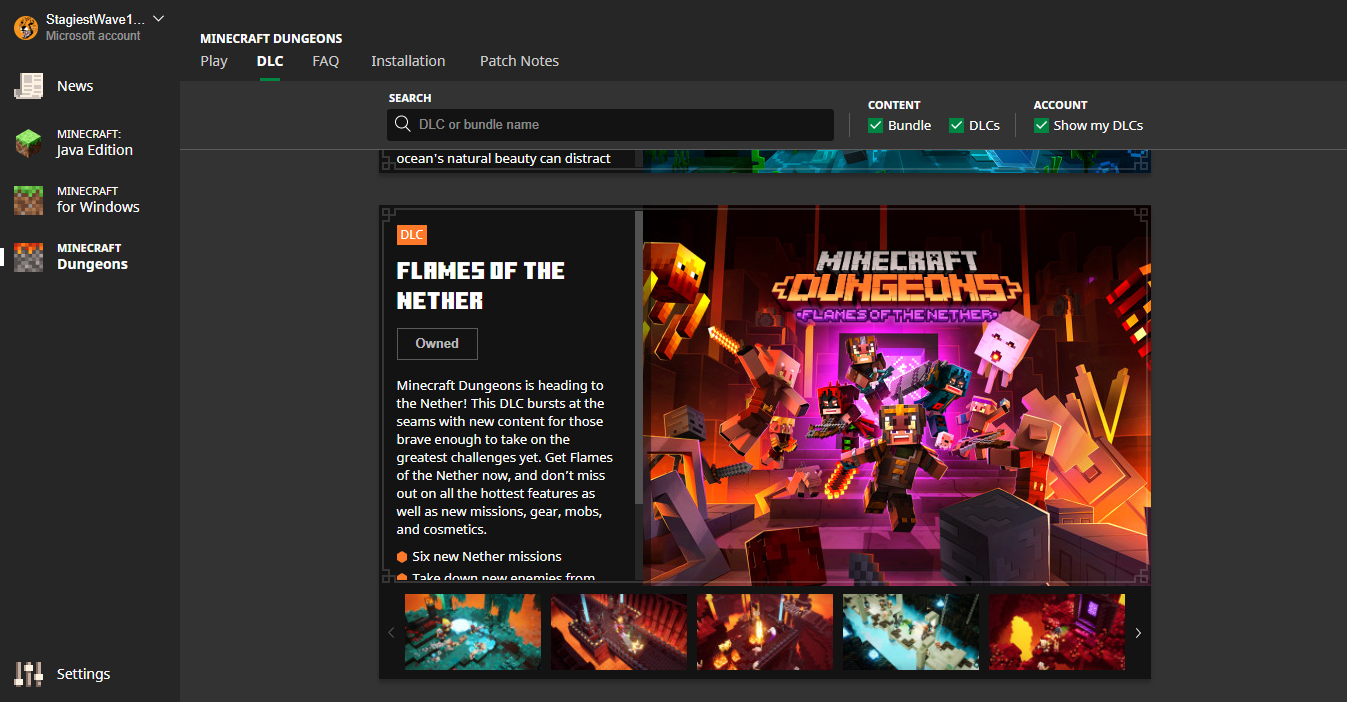Click the Six new Nether missions bullet

pos(479,556)
